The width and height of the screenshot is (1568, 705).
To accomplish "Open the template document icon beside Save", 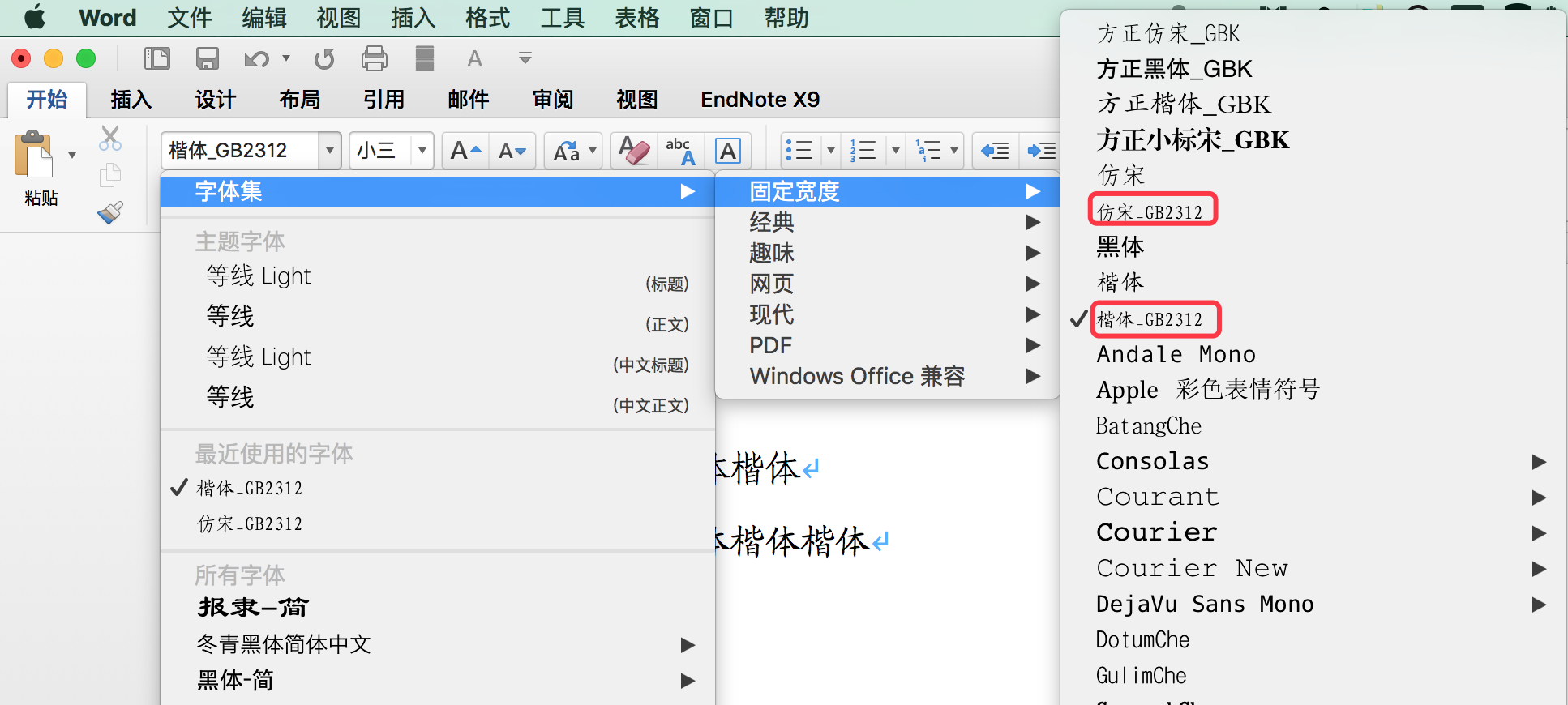I will coord(156,58).
